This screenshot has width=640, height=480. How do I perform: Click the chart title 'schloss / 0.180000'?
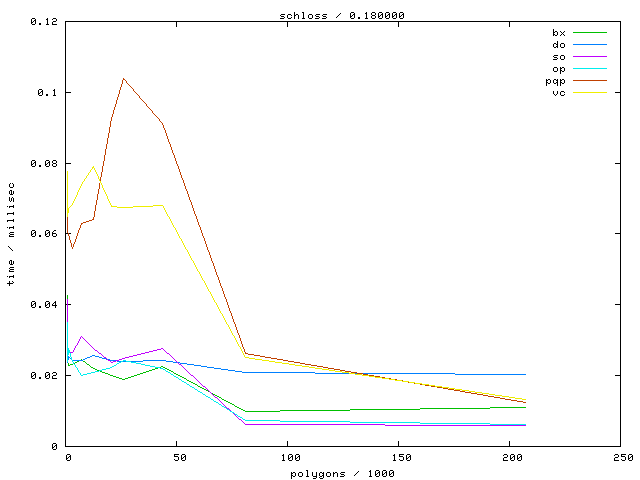pos(343,15)
